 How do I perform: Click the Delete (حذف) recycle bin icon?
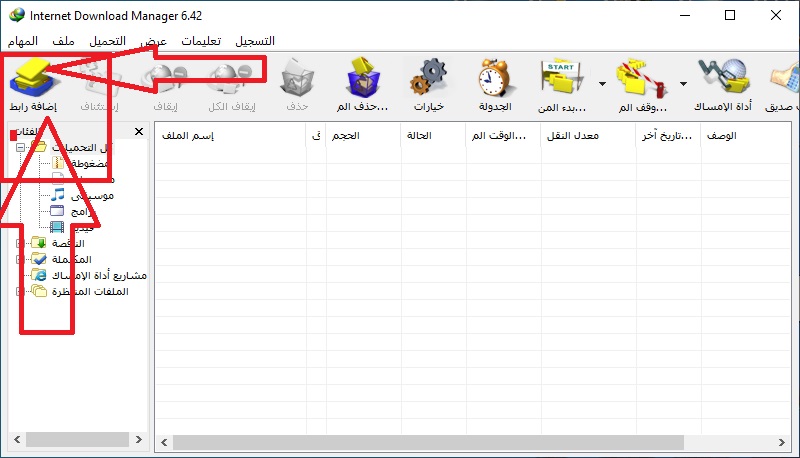(x=297, y=78)
